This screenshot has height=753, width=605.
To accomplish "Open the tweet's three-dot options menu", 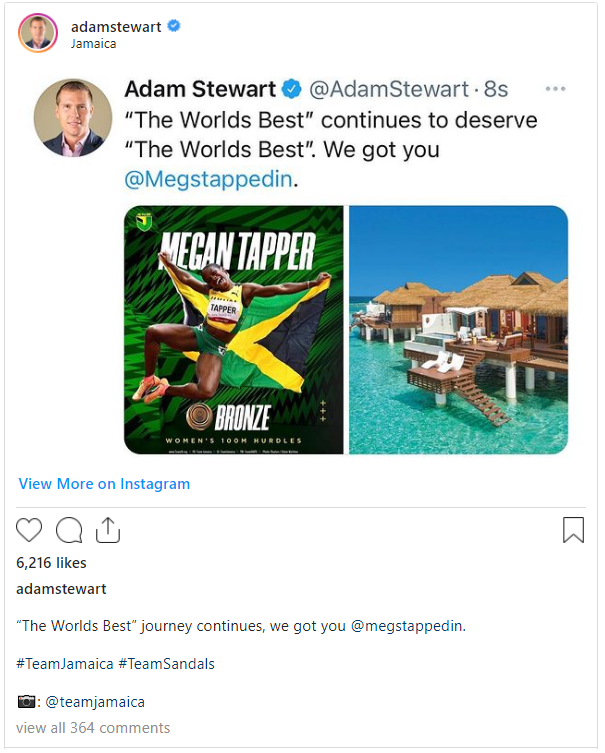I will (x=556, y=89).
